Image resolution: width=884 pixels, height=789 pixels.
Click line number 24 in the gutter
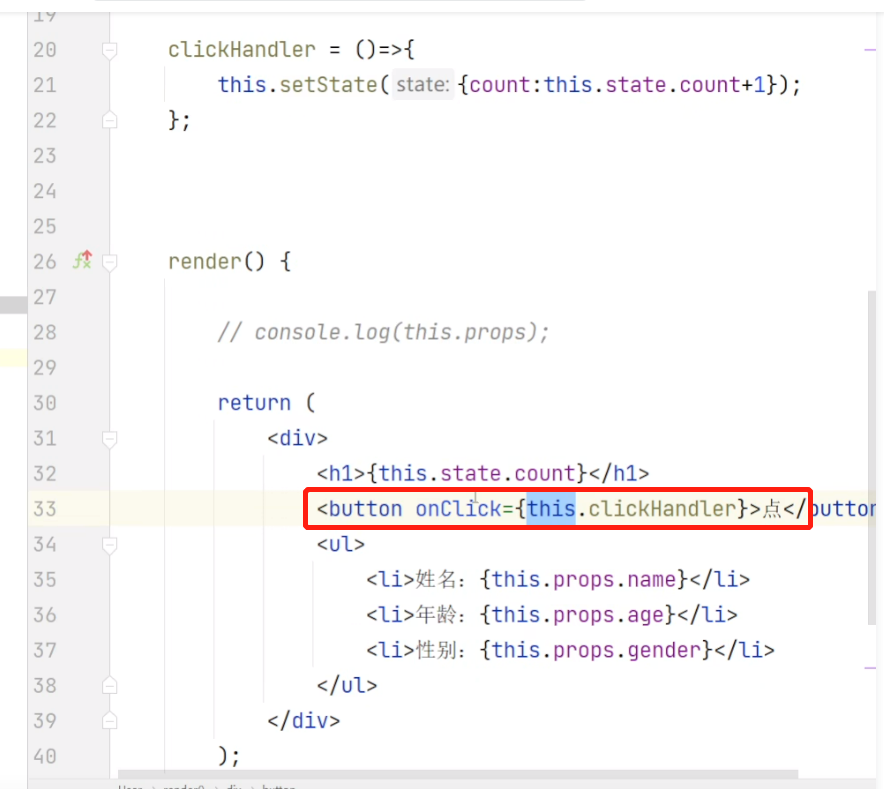coord(45,191)
